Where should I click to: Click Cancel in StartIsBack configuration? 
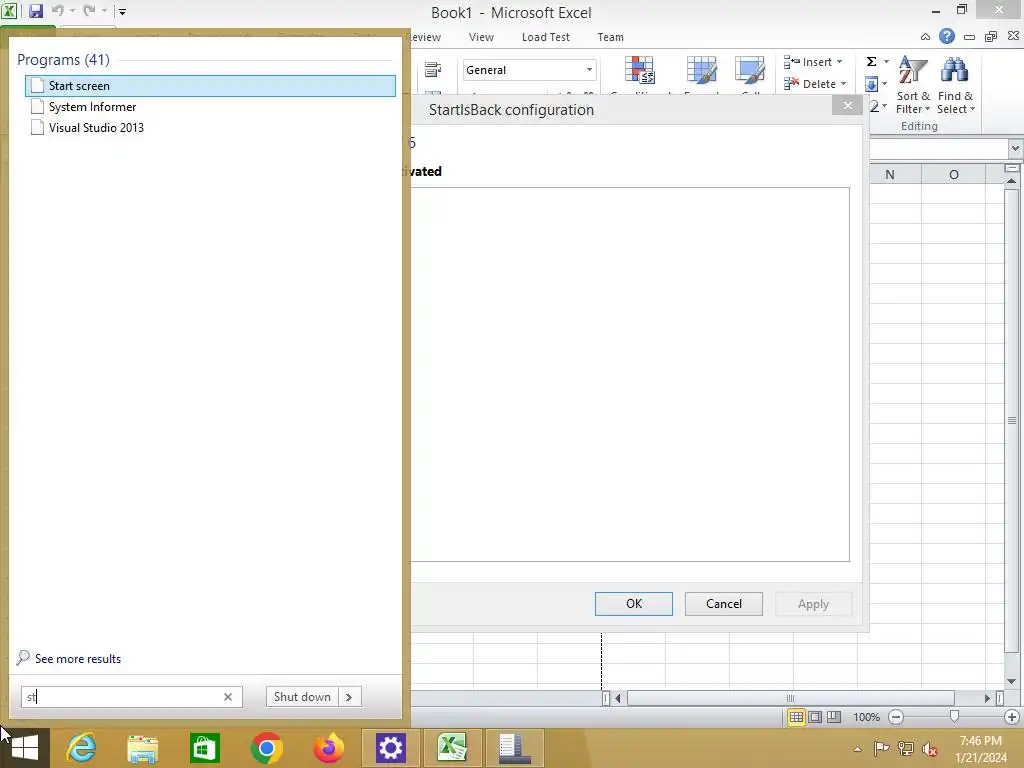tap(724, 603)
